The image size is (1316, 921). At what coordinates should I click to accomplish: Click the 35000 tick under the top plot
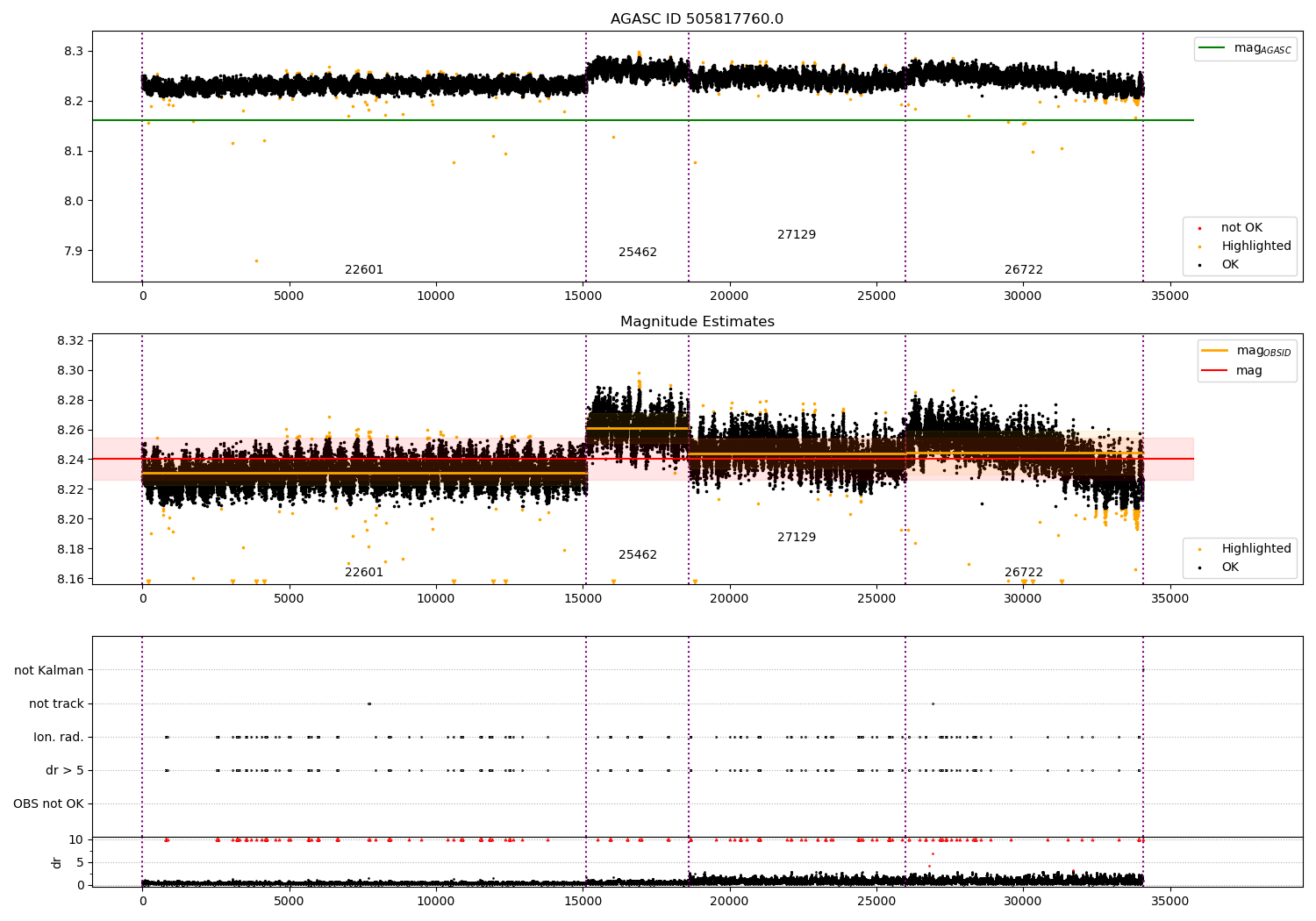pyautogui.click(x=1169, y=296)
